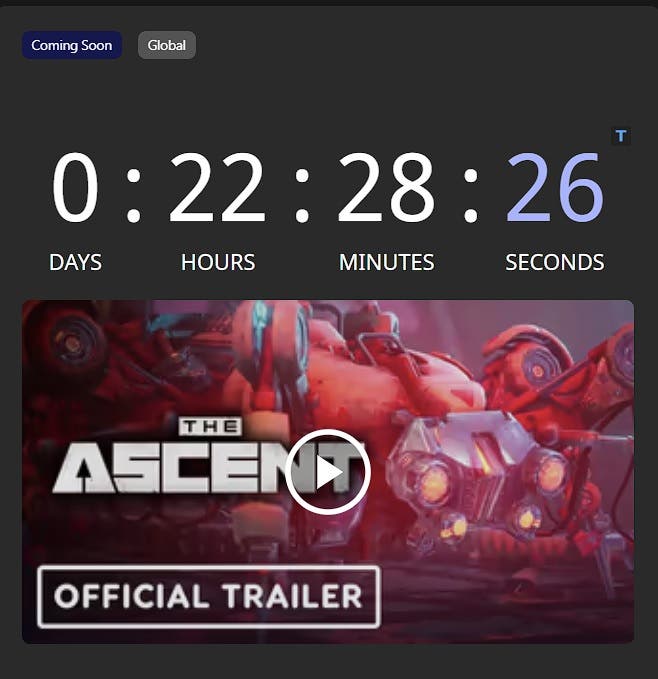Click the HOURS label

click(218, 262)
